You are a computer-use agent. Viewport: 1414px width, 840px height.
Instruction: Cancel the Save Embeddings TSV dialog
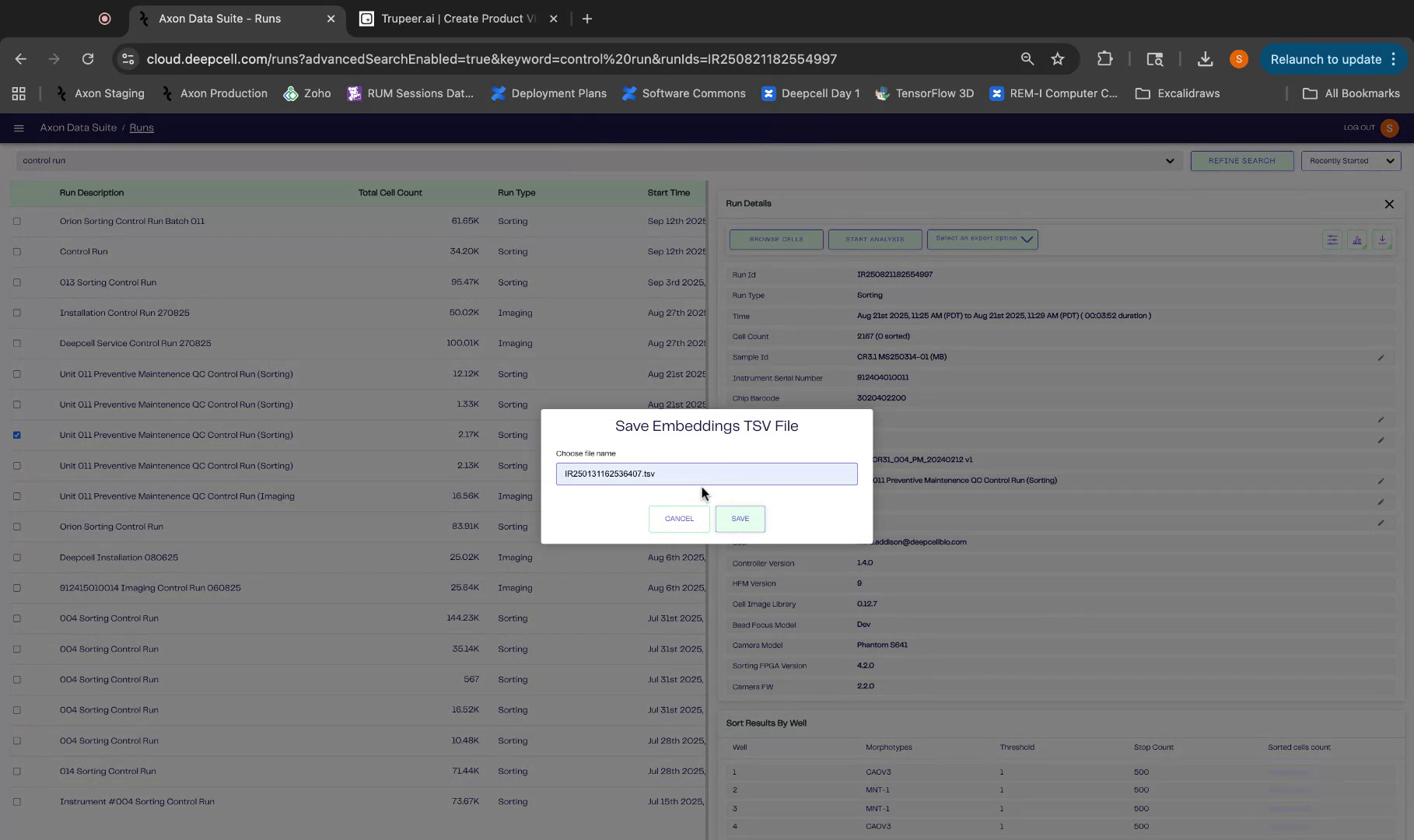[678, 519]
